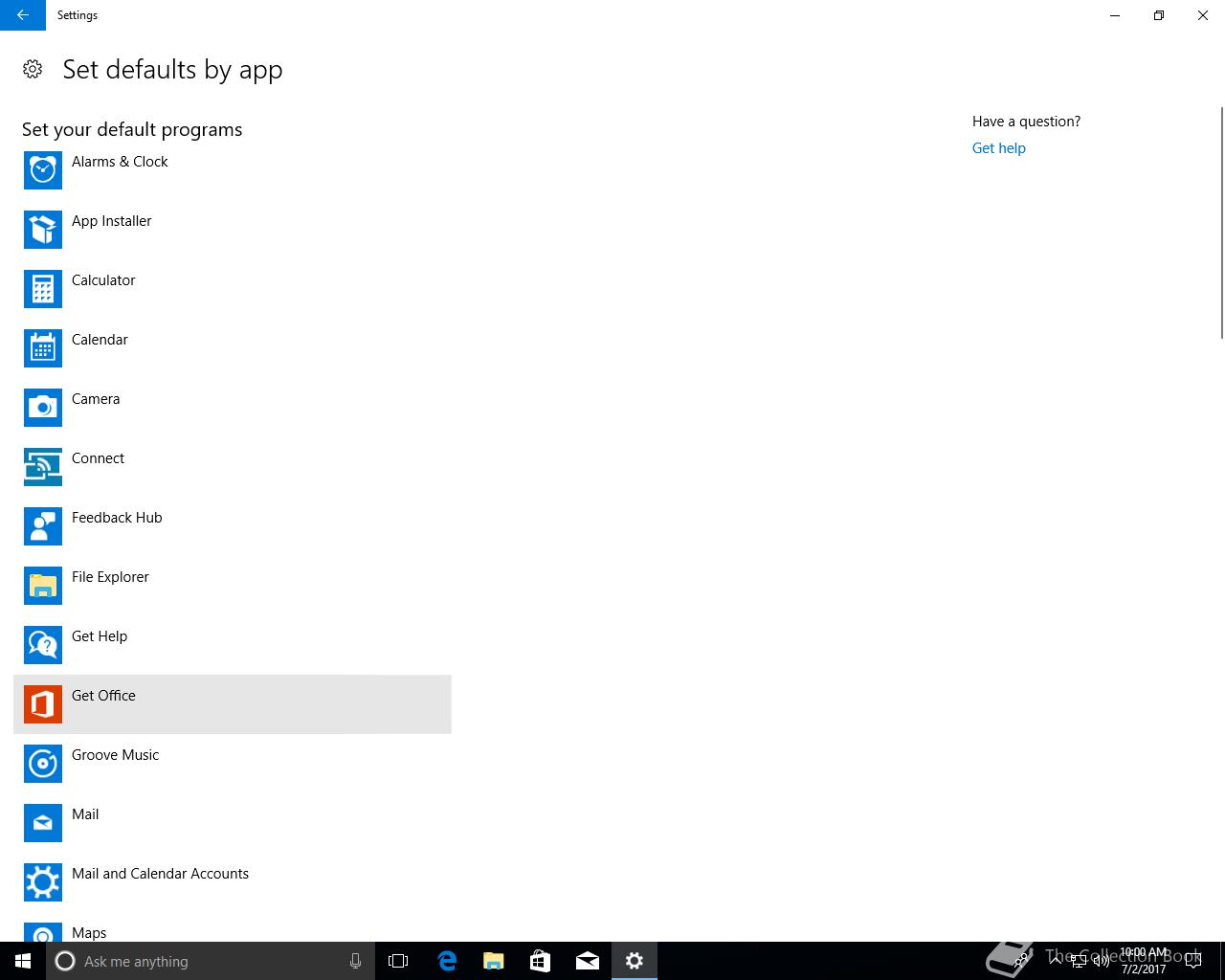Open Task View from the taskbar
Viewport: 1225px width, 980px height.
pyautogui.click(x=398, y=961)
